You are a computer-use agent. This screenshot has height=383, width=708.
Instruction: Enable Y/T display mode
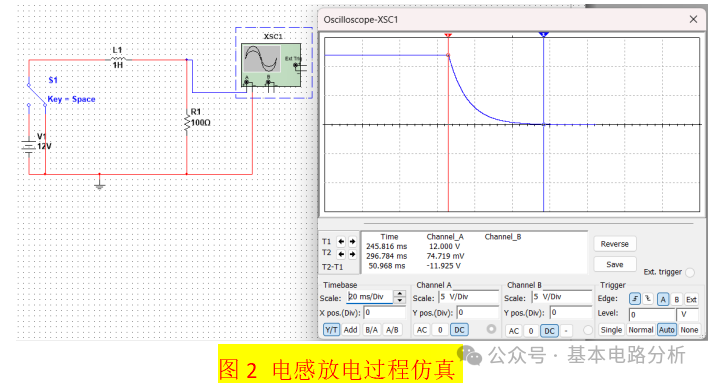pyautogui.click(x=331, y=330)
